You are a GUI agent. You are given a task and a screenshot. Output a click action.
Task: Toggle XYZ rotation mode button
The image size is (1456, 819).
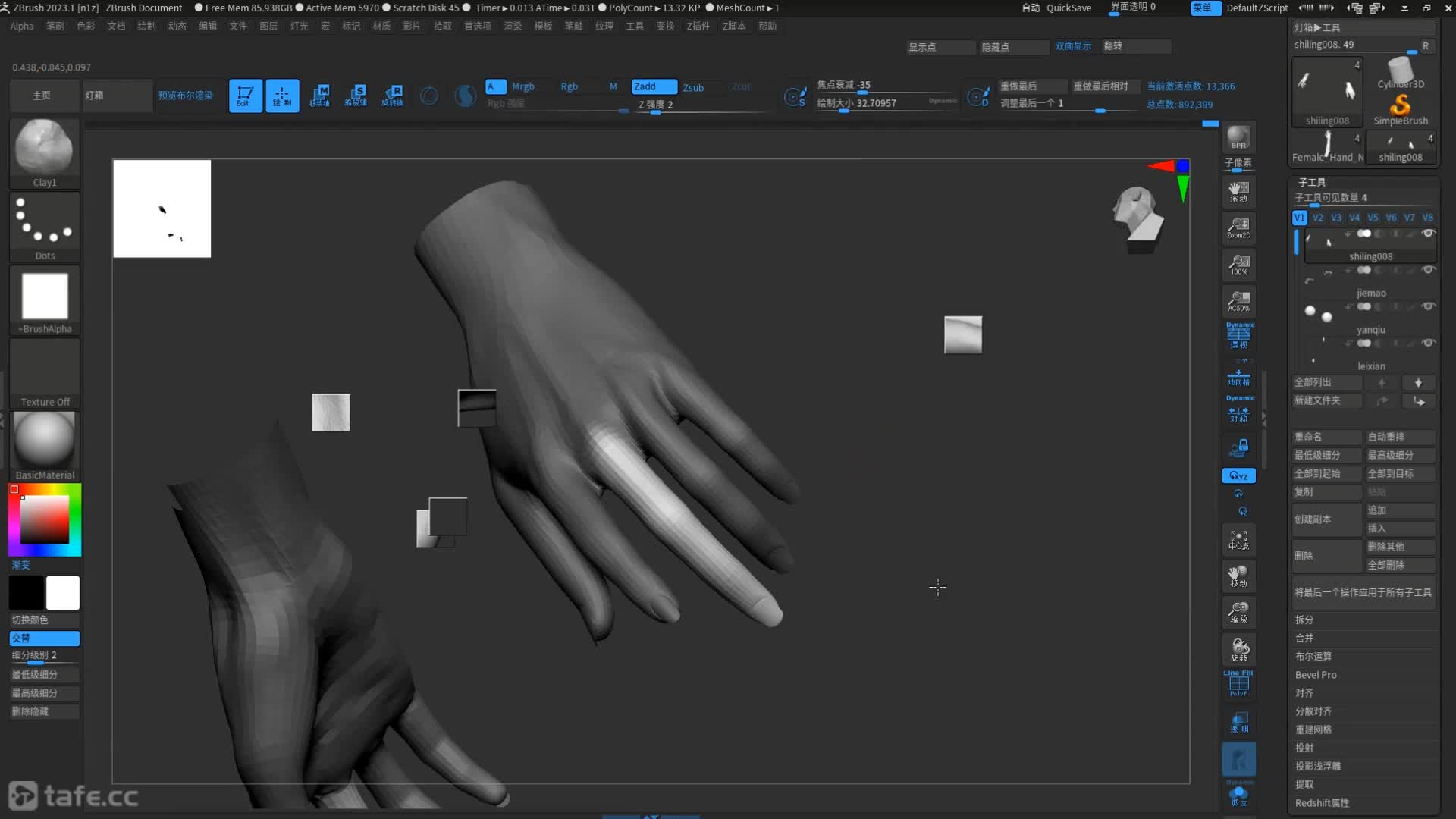[1238, 475]
